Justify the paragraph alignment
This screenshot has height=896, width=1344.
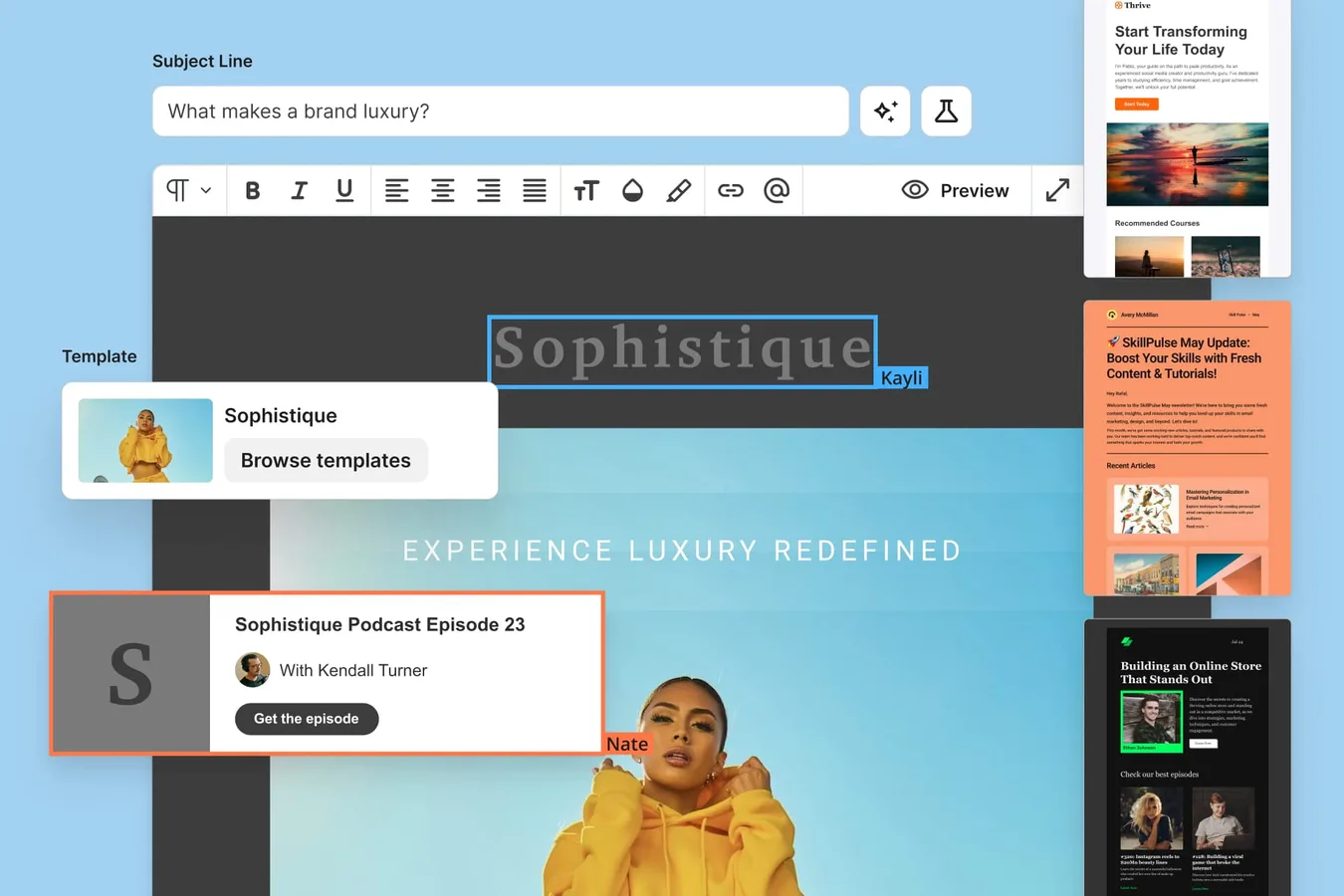tap(535, 190)
